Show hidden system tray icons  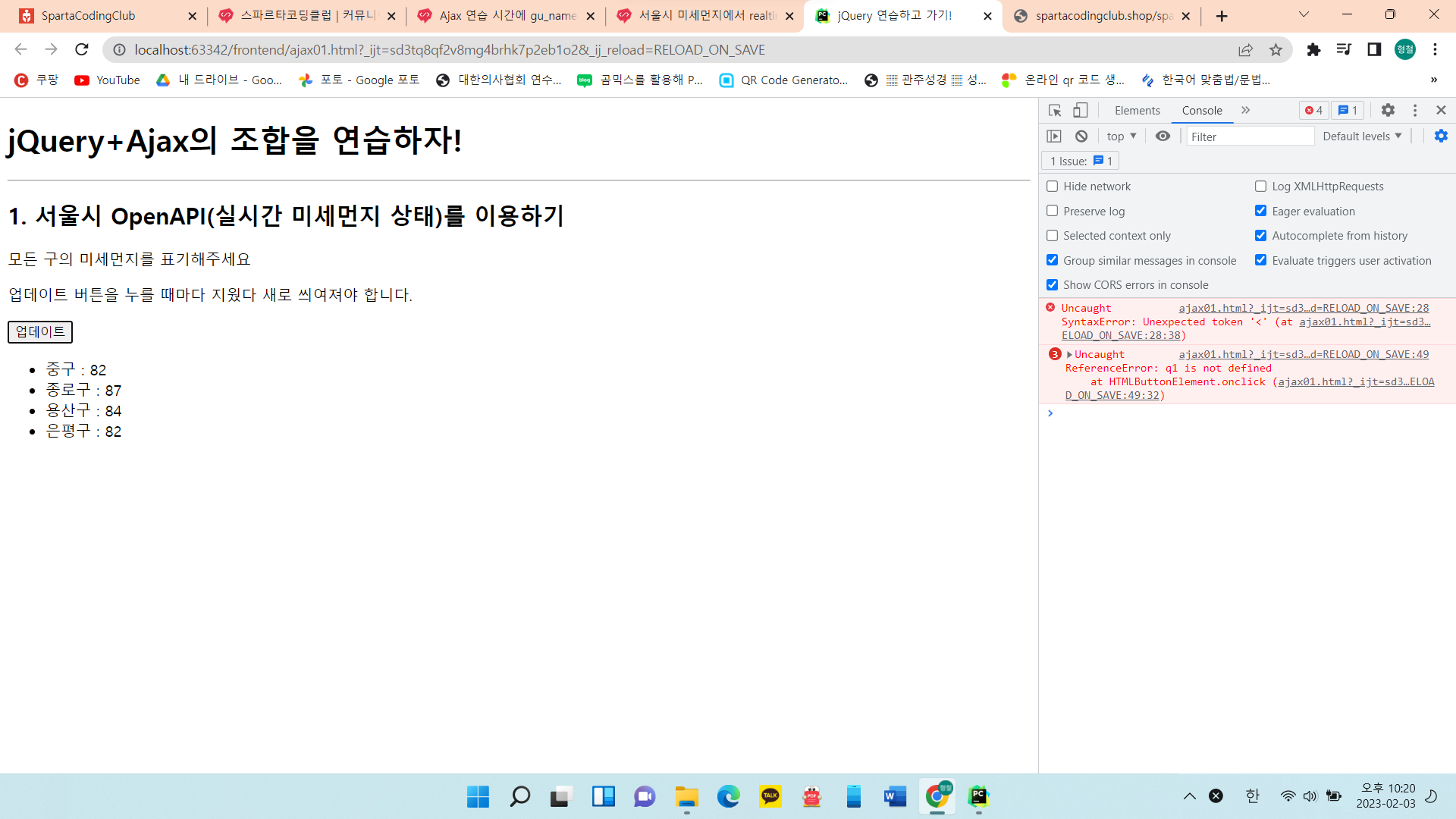pyautogui.click(x=1189, y=796)
